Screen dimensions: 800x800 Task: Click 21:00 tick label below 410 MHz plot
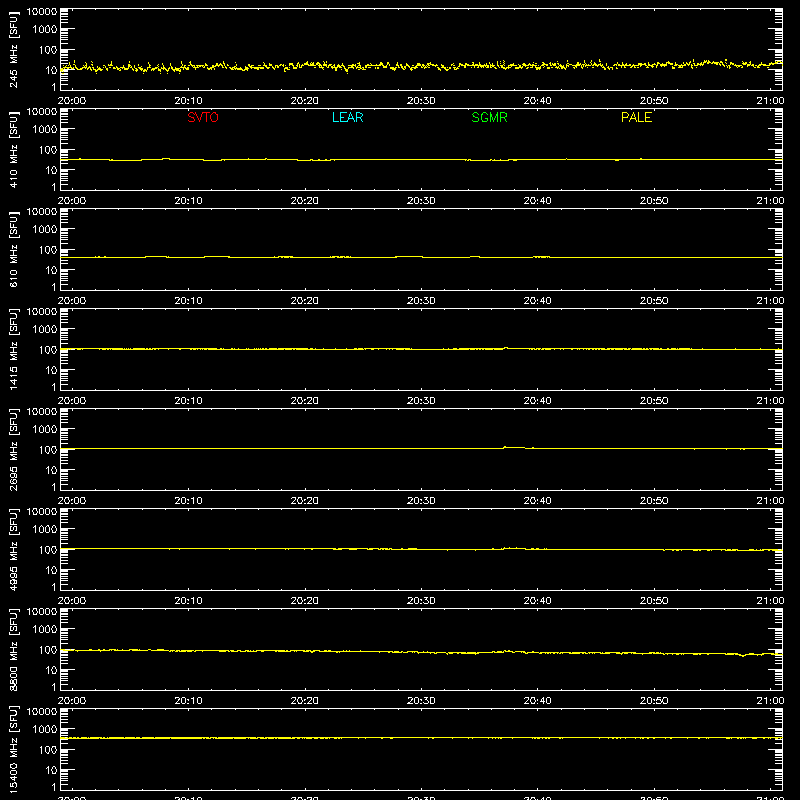[770, 201]
